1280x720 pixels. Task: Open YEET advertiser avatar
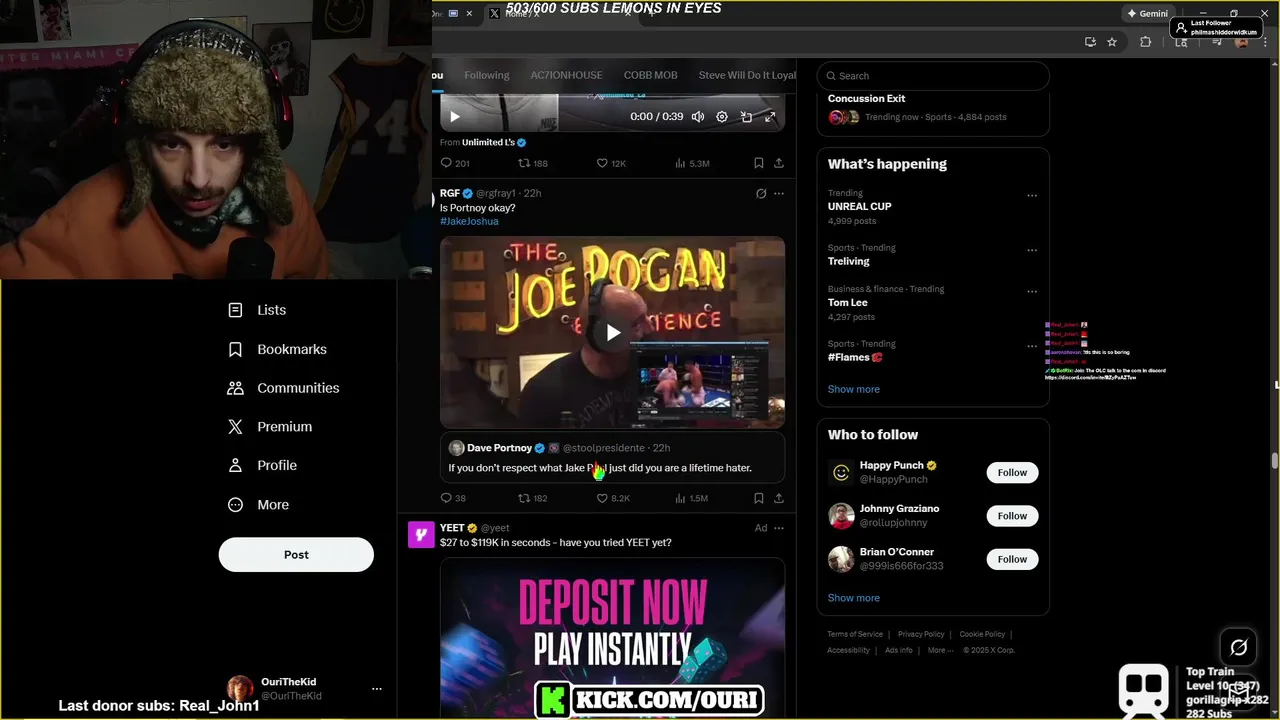[420, 535]
